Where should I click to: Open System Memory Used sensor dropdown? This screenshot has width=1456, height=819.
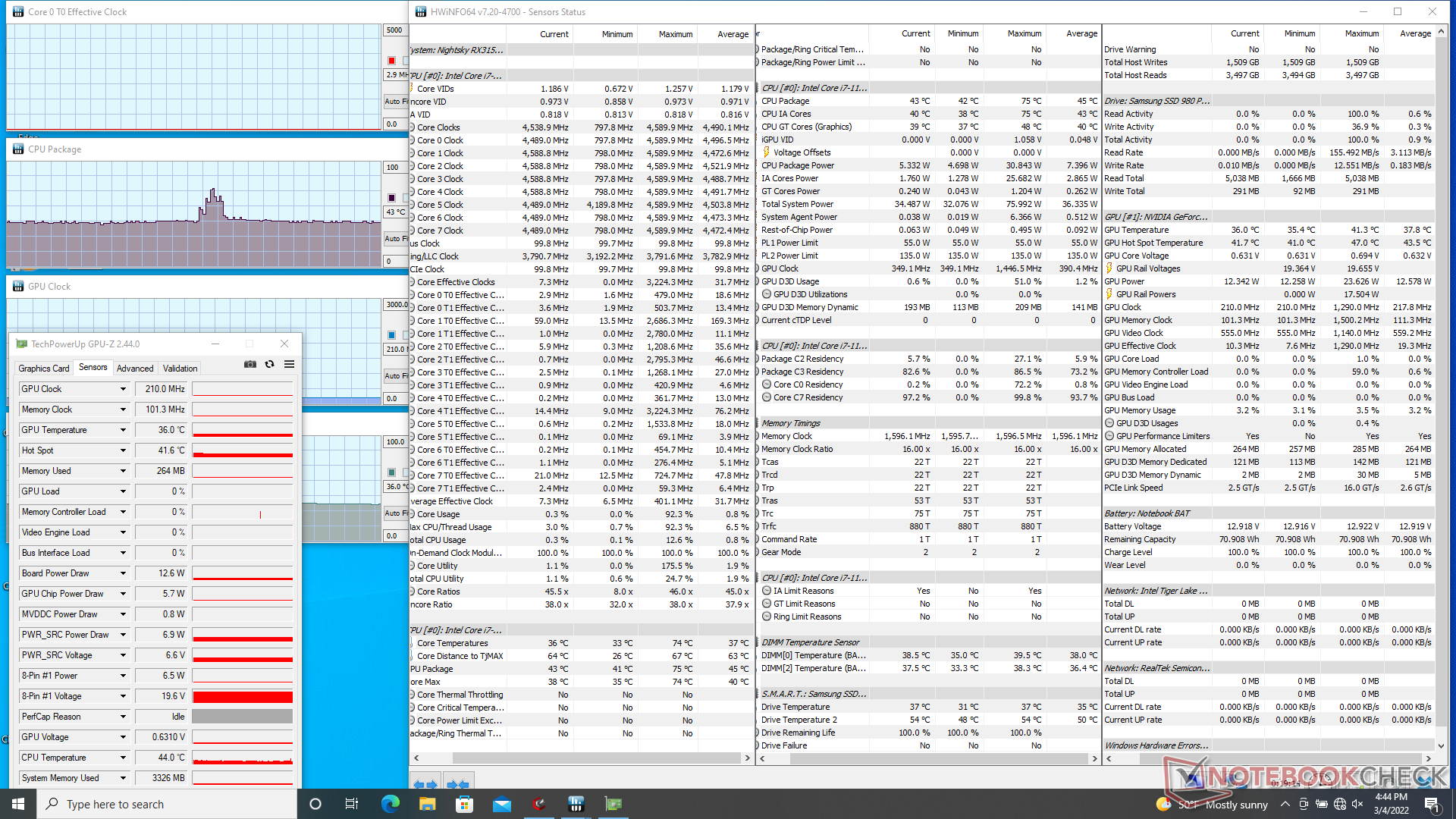click(x=123, y=778)
